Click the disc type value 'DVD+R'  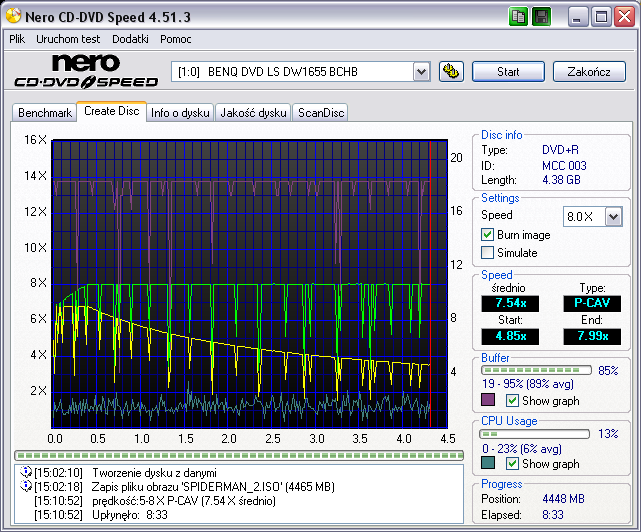(560, 150)
